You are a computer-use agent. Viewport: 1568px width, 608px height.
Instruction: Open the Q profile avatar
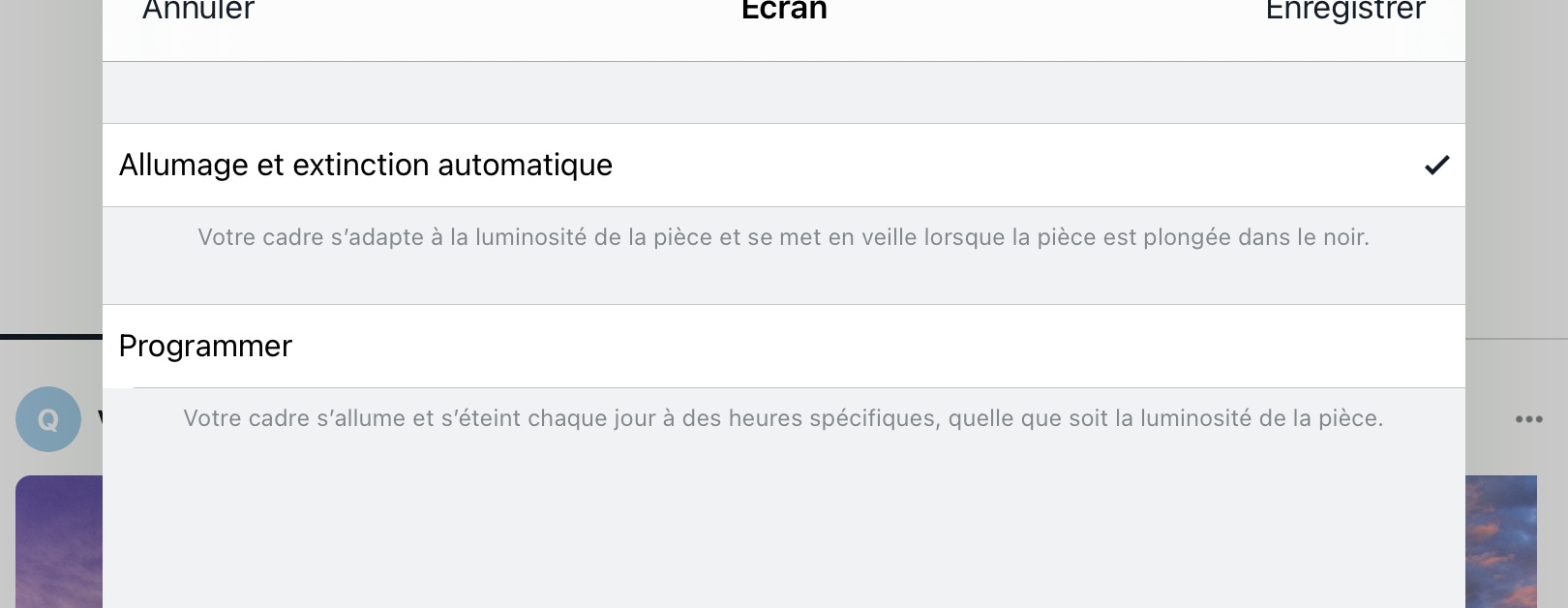tap(47, 419)
